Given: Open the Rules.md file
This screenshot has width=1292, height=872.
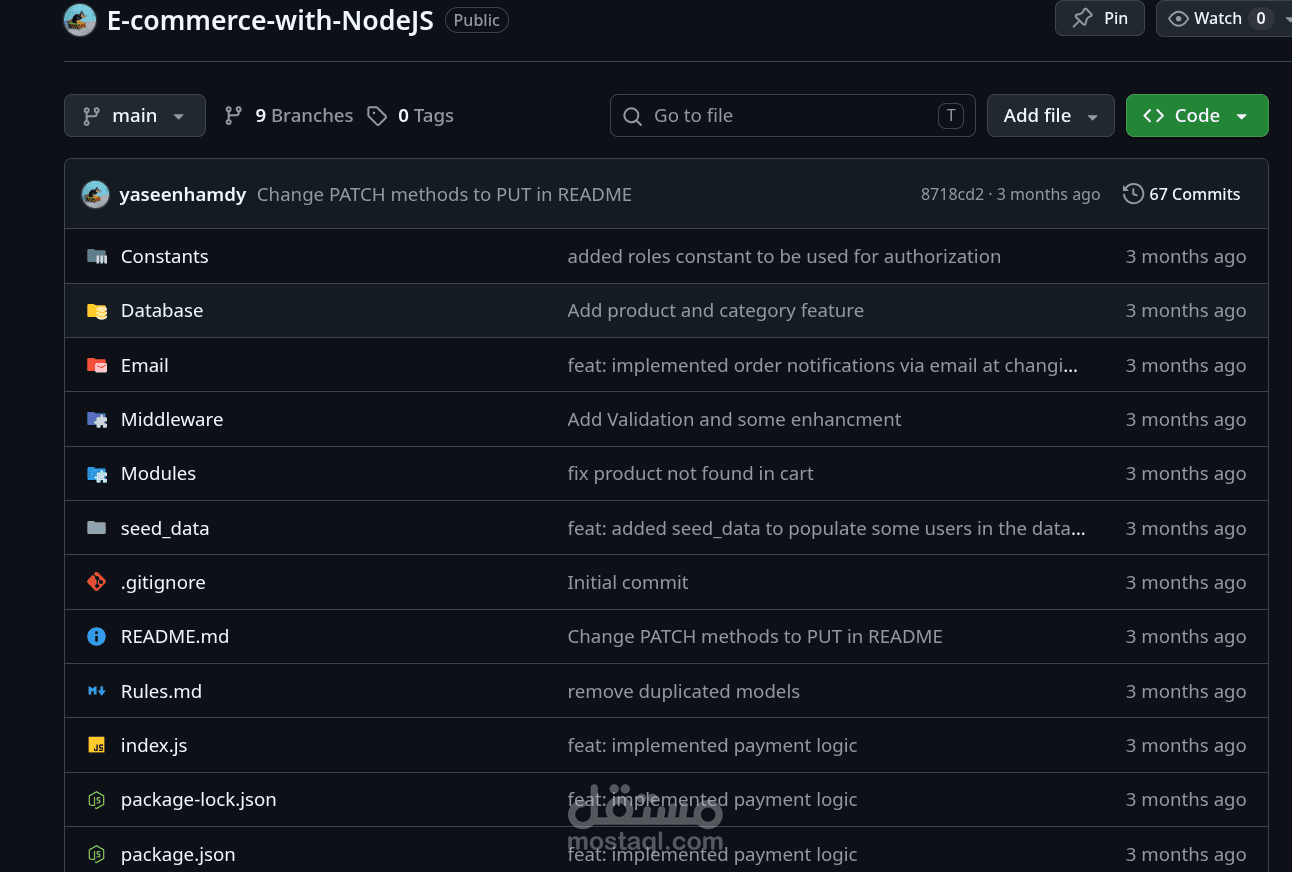Looking at the screenshot, I should (161, 691).
